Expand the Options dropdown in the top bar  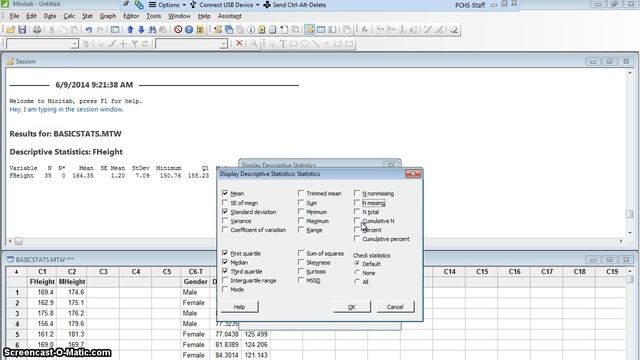167,5
